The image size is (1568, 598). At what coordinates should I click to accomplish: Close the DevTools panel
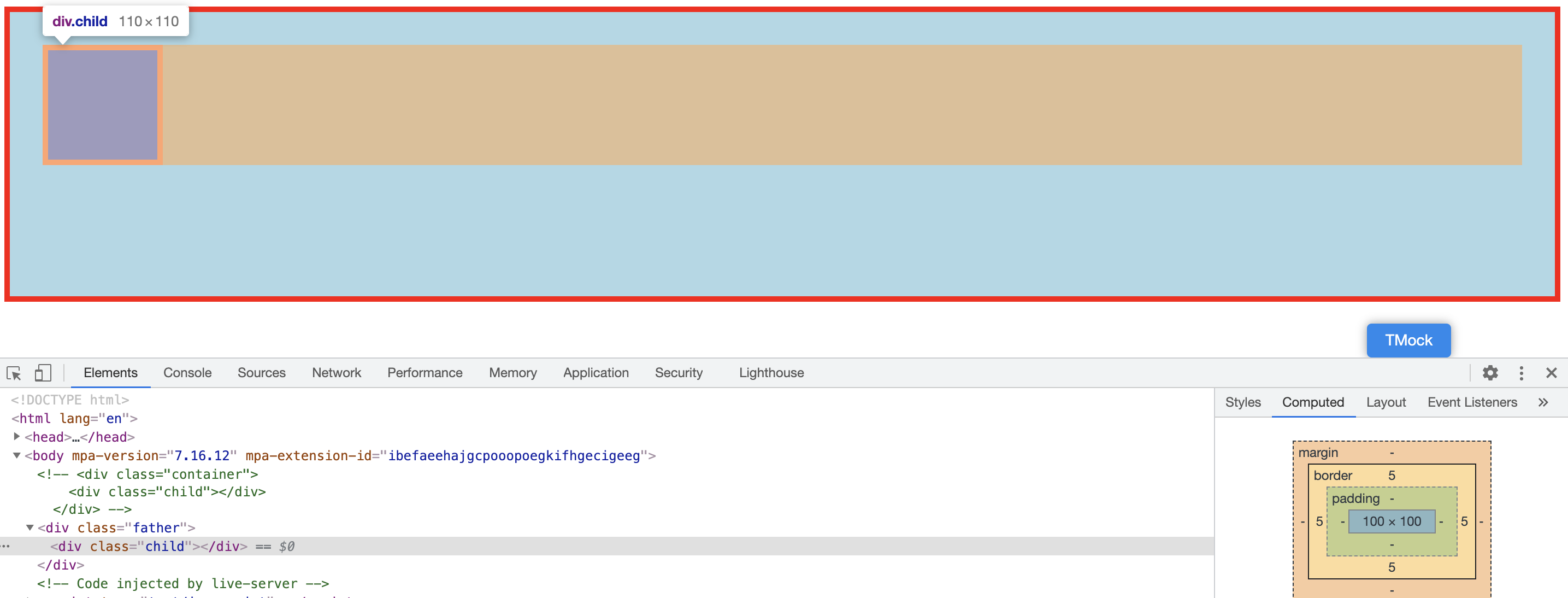pos(1551,373)
